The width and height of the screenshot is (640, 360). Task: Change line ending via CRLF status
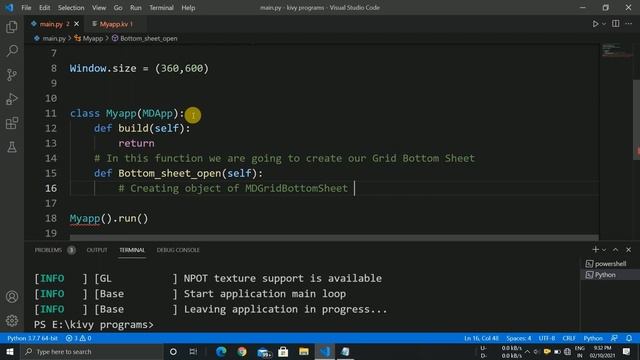click(x=569, y=338)
